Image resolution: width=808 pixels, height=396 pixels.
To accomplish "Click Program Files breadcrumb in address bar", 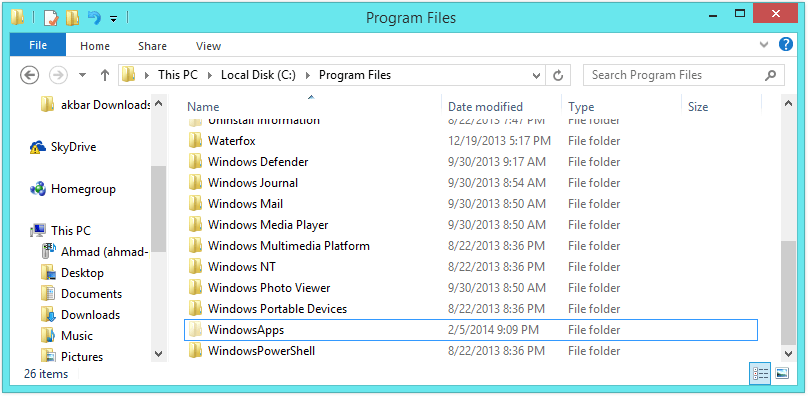I will click(x=355, y=75).
